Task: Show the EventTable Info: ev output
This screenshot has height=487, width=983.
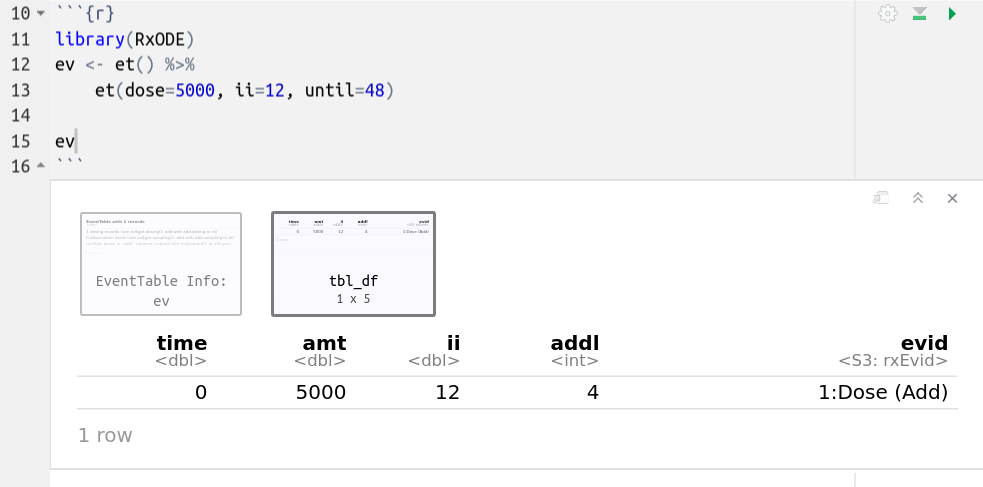Action: [x=161, y=264]
